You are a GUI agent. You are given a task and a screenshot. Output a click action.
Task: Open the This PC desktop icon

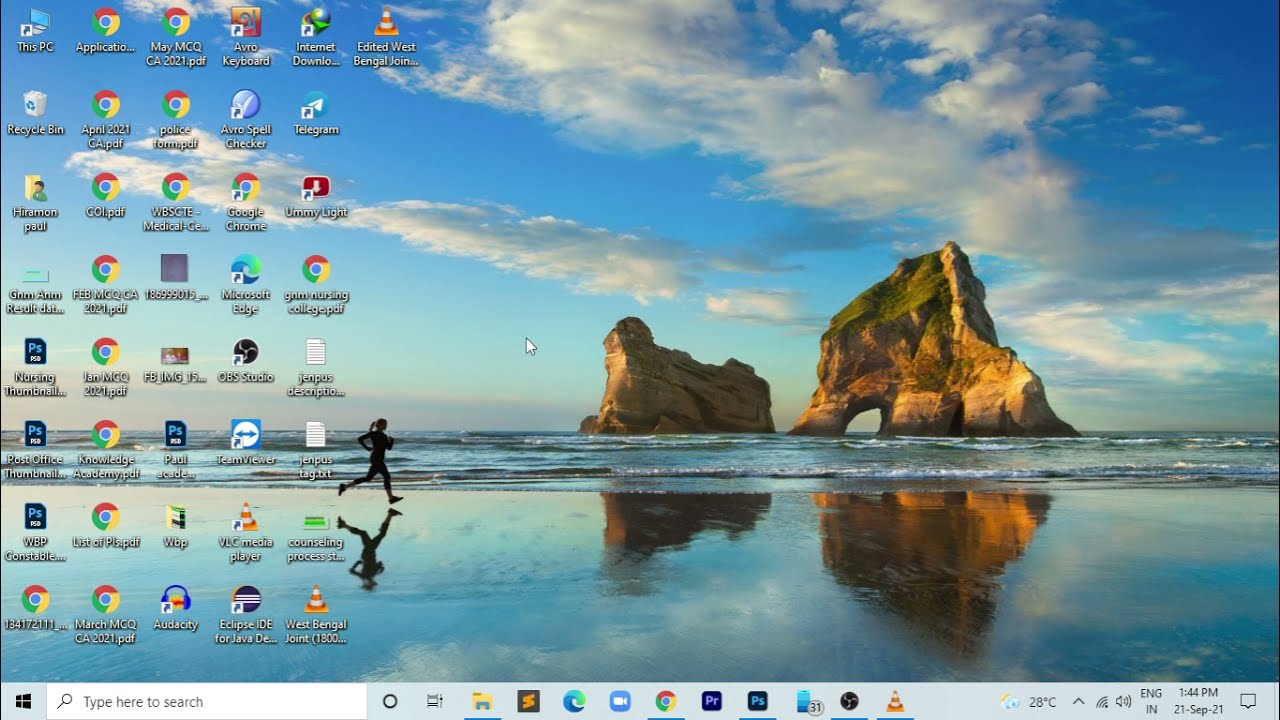pos(35,31)
